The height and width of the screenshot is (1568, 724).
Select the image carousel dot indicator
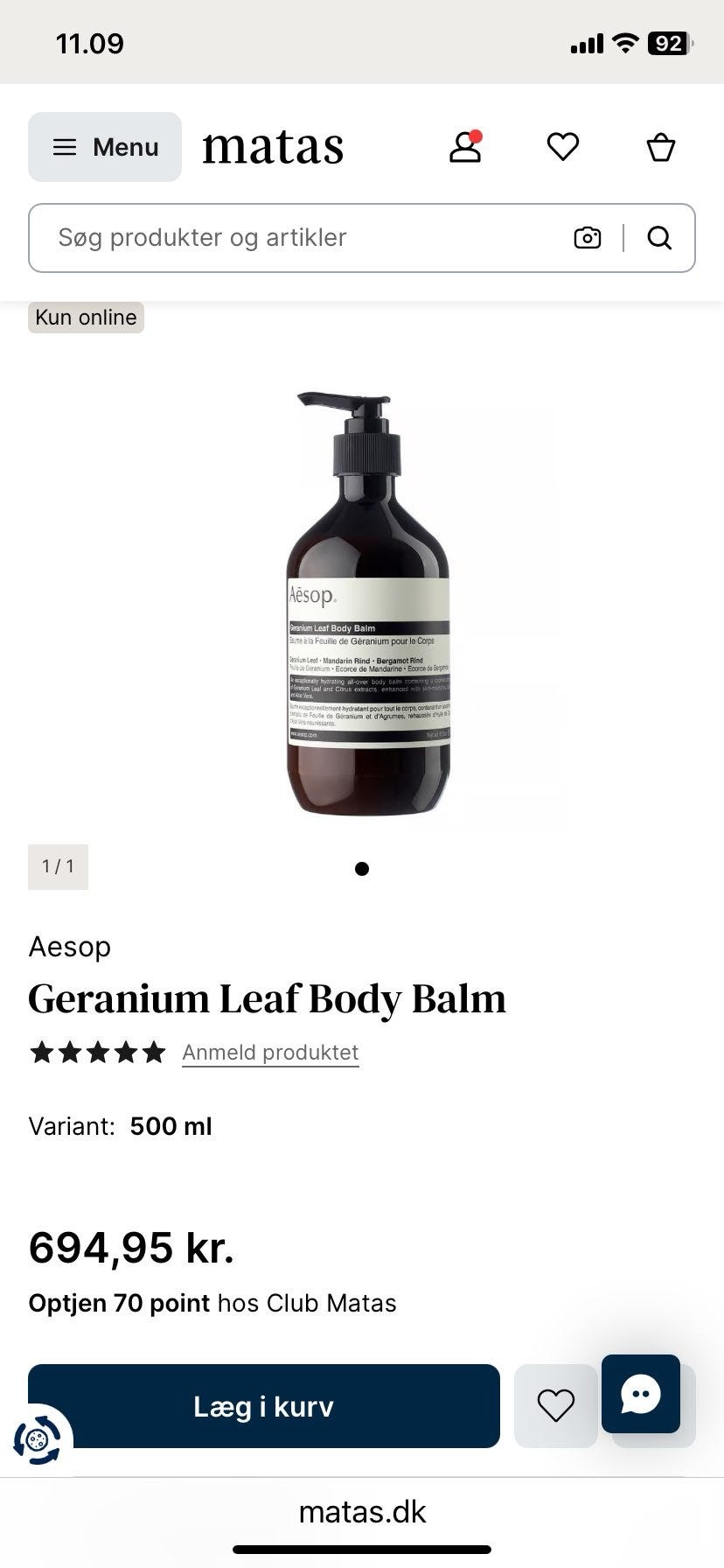[x=362, y=869]
